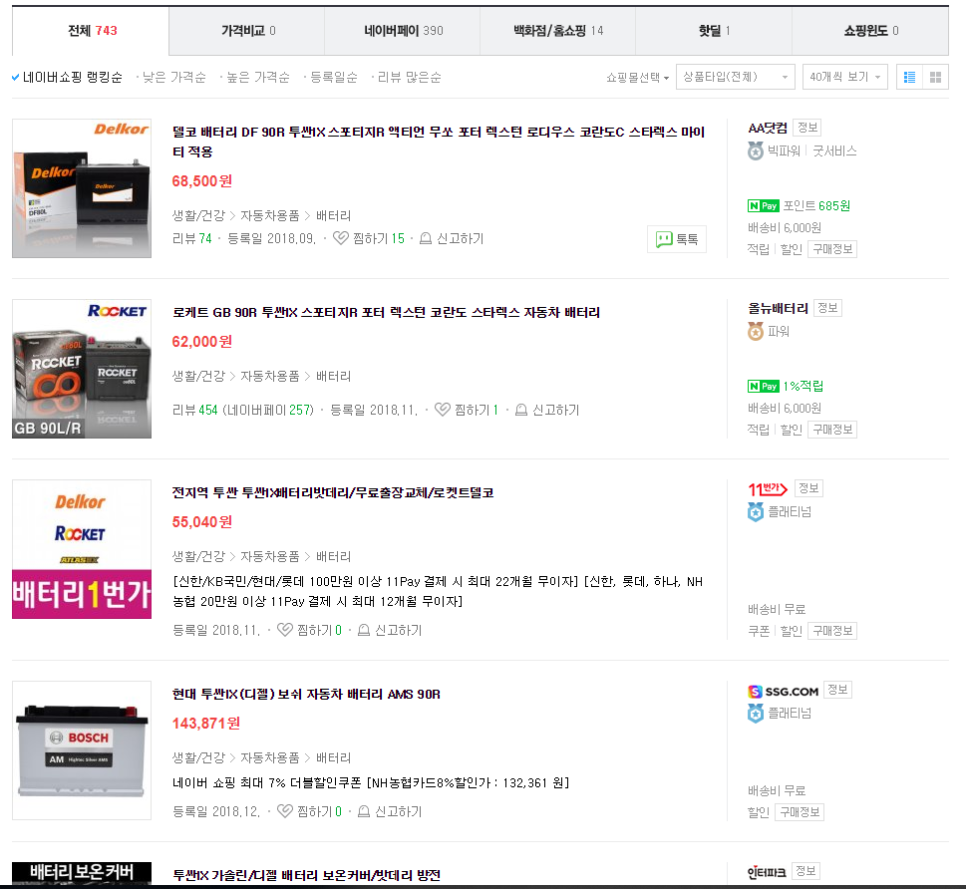
Task: Switch to list view icon
Action: point(909,77)
